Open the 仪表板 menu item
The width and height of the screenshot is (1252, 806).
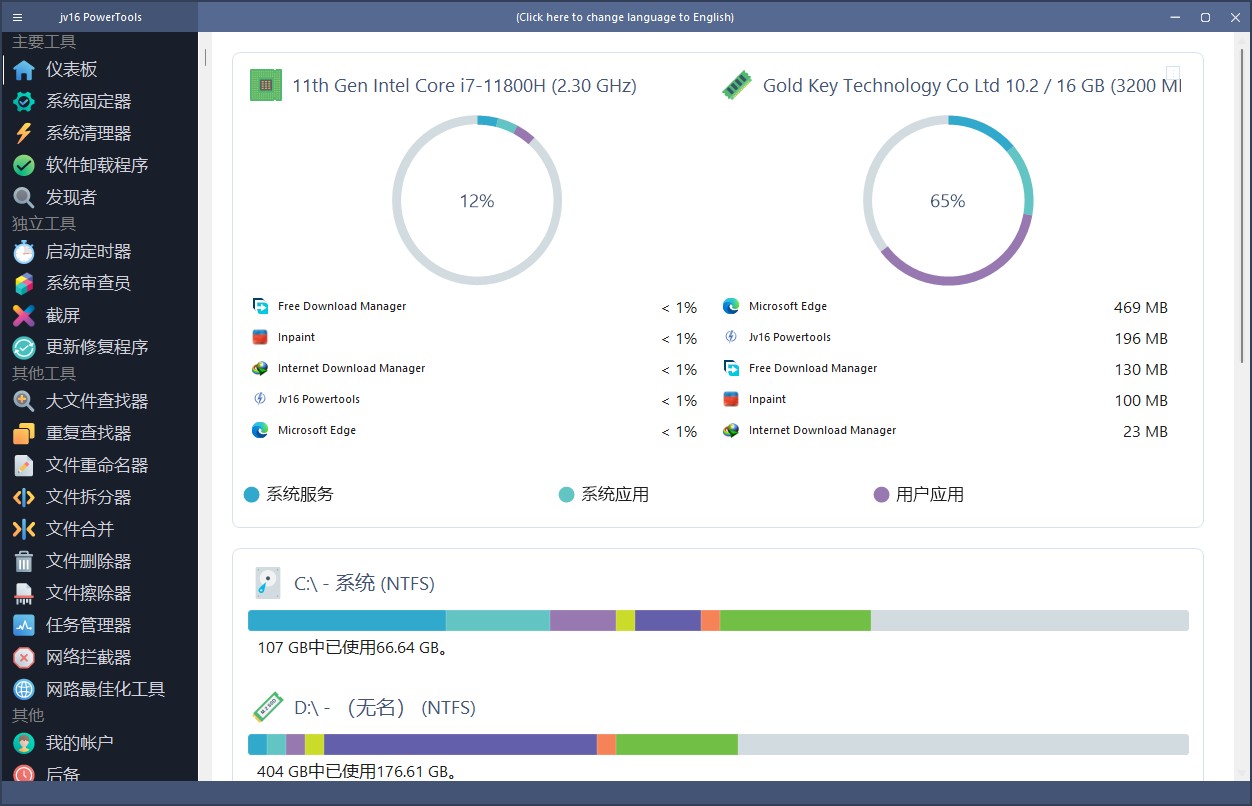click(x=100, y=70)
